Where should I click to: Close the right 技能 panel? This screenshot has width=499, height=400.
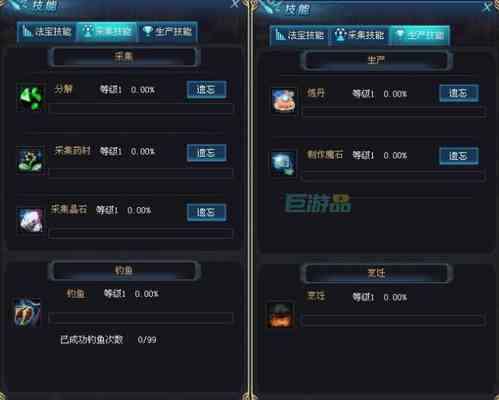tap(488, 7)
